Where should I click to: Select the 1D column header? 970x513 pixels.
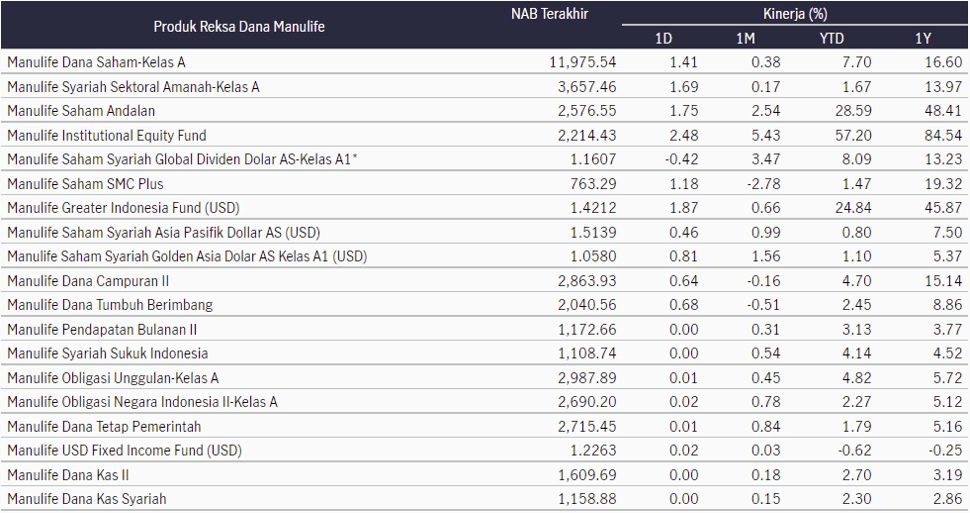pyautogui.click(x=663, y=38)
